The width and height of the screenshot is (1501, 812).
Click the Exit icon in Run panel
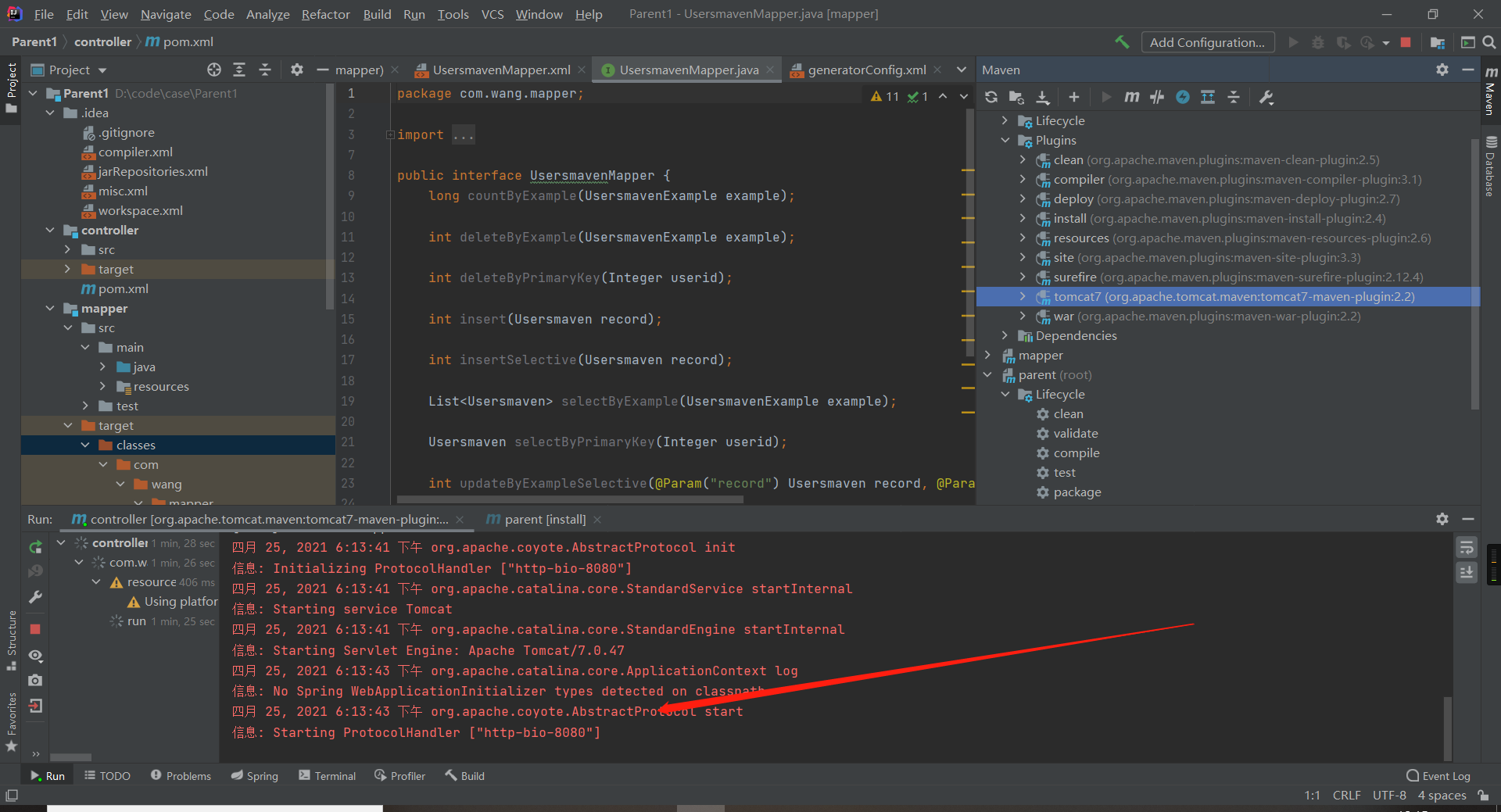point(35,706)
